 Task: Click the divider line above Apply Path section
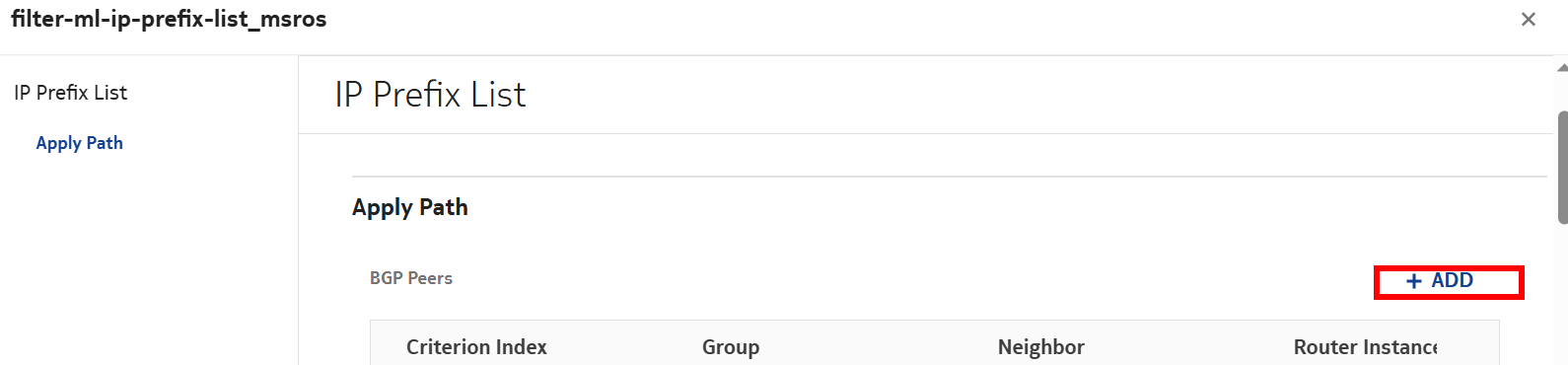[x=949, y=177]
